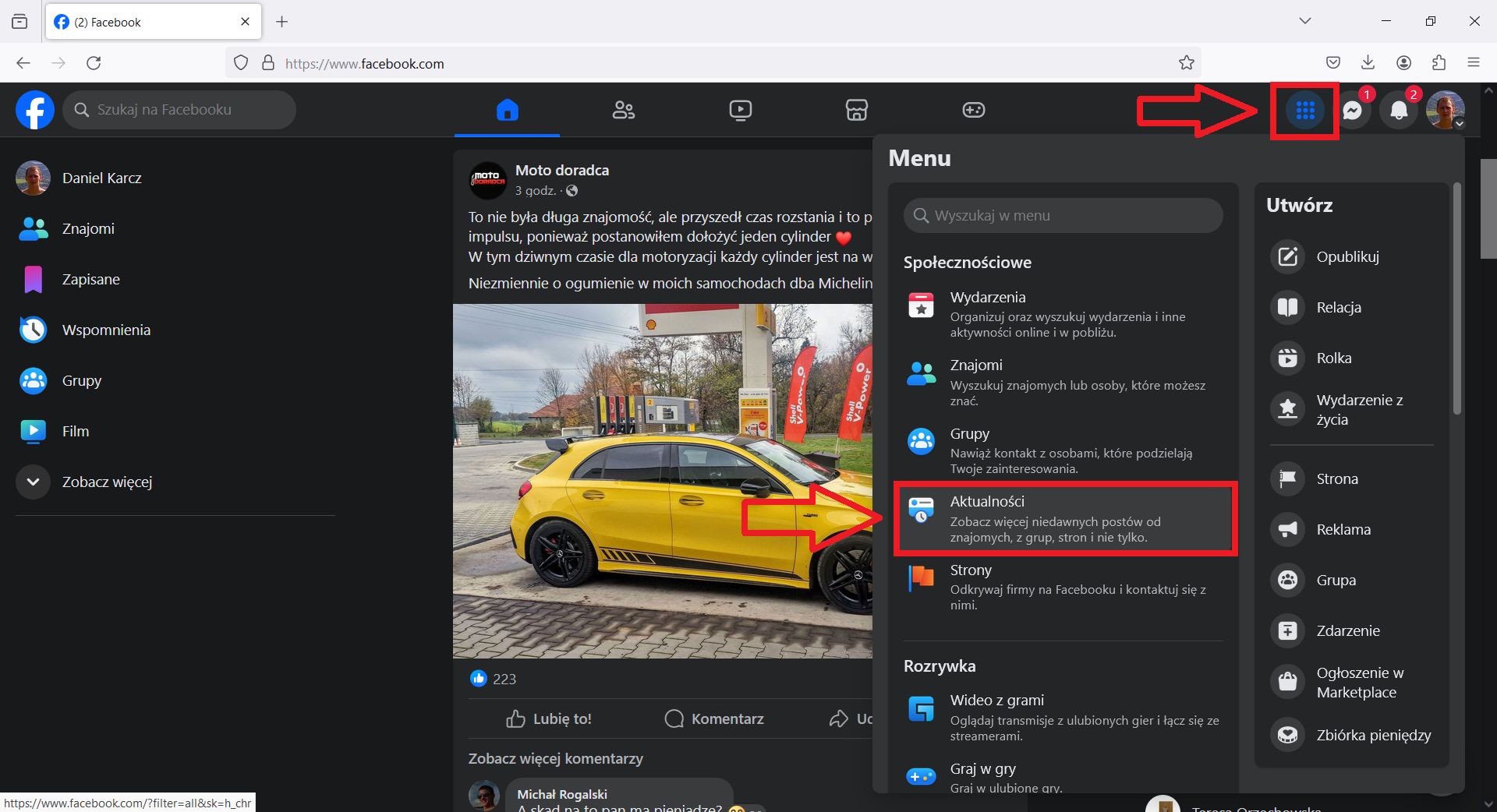Open the Video tab in top navigation
The width and height of the screenshot is (1497, 812).
point(740,110)
